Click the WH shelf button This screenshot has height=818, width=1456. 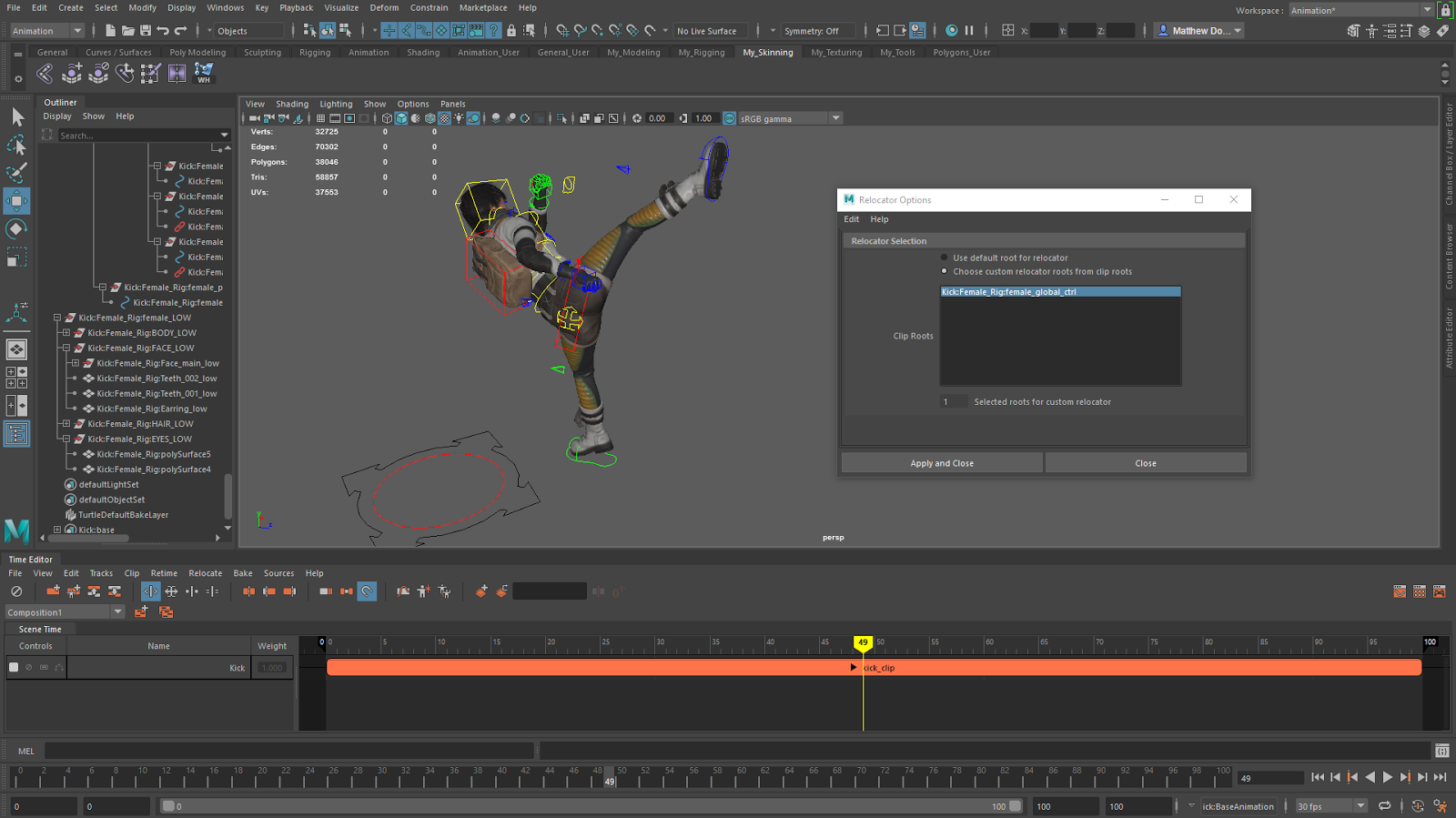204,73
